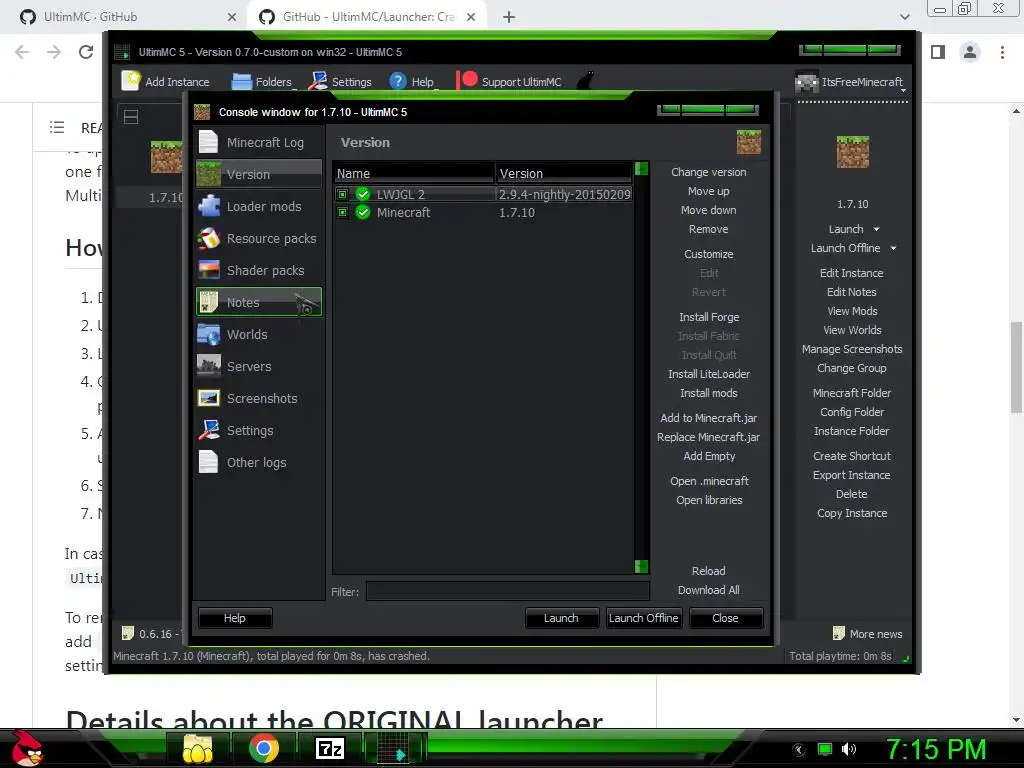Click Download All action
The height and width of the screenshot is (768, 1024).
tap(709, 590)
